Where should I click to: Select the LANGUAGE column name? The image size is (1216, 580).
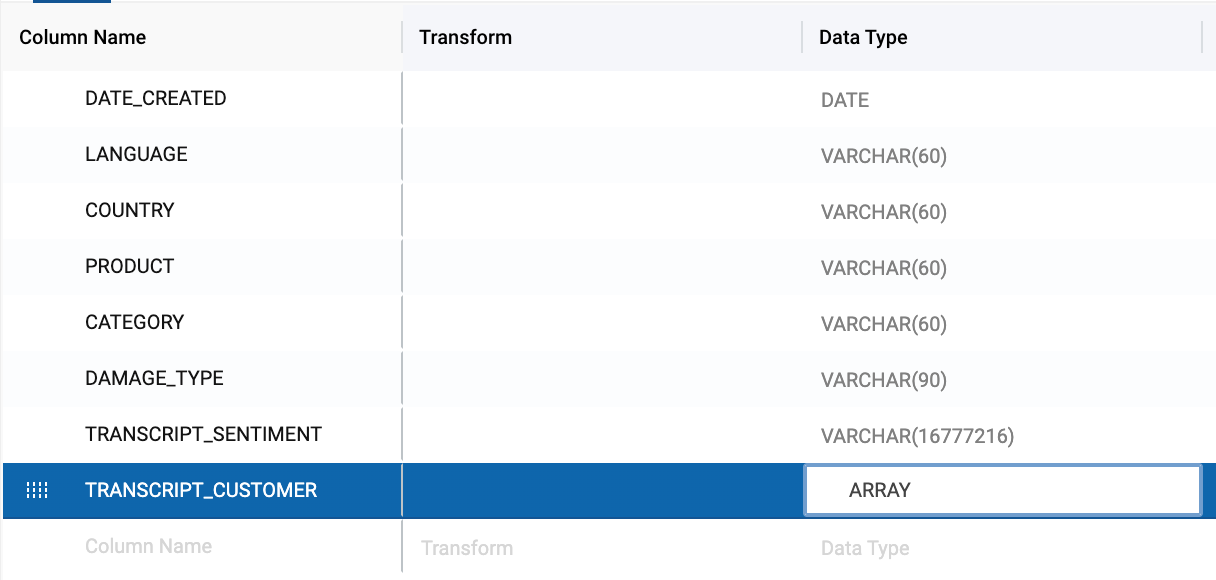click(x=136, y=154)
